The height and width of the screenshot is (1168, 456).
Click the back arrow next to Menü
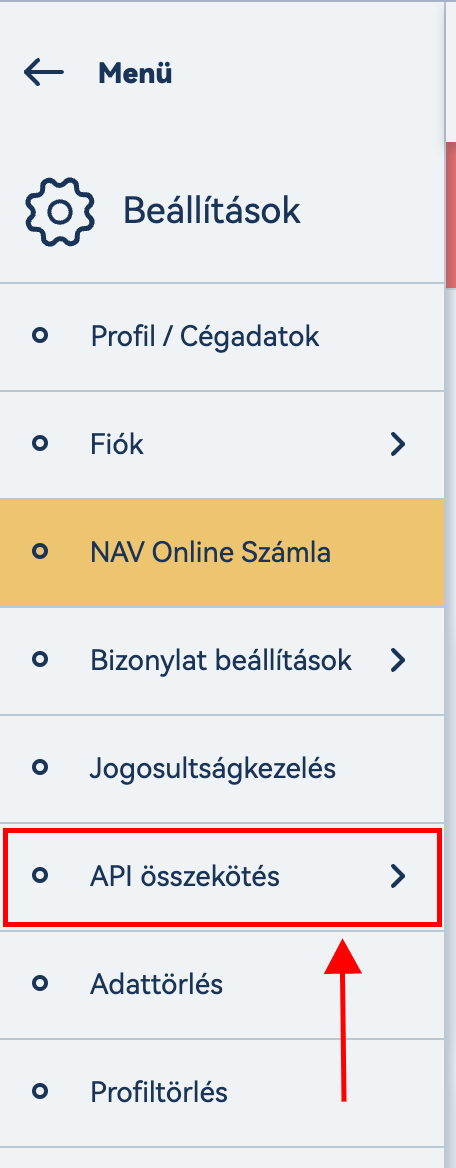pyautogui.click(x=43, y=72)
